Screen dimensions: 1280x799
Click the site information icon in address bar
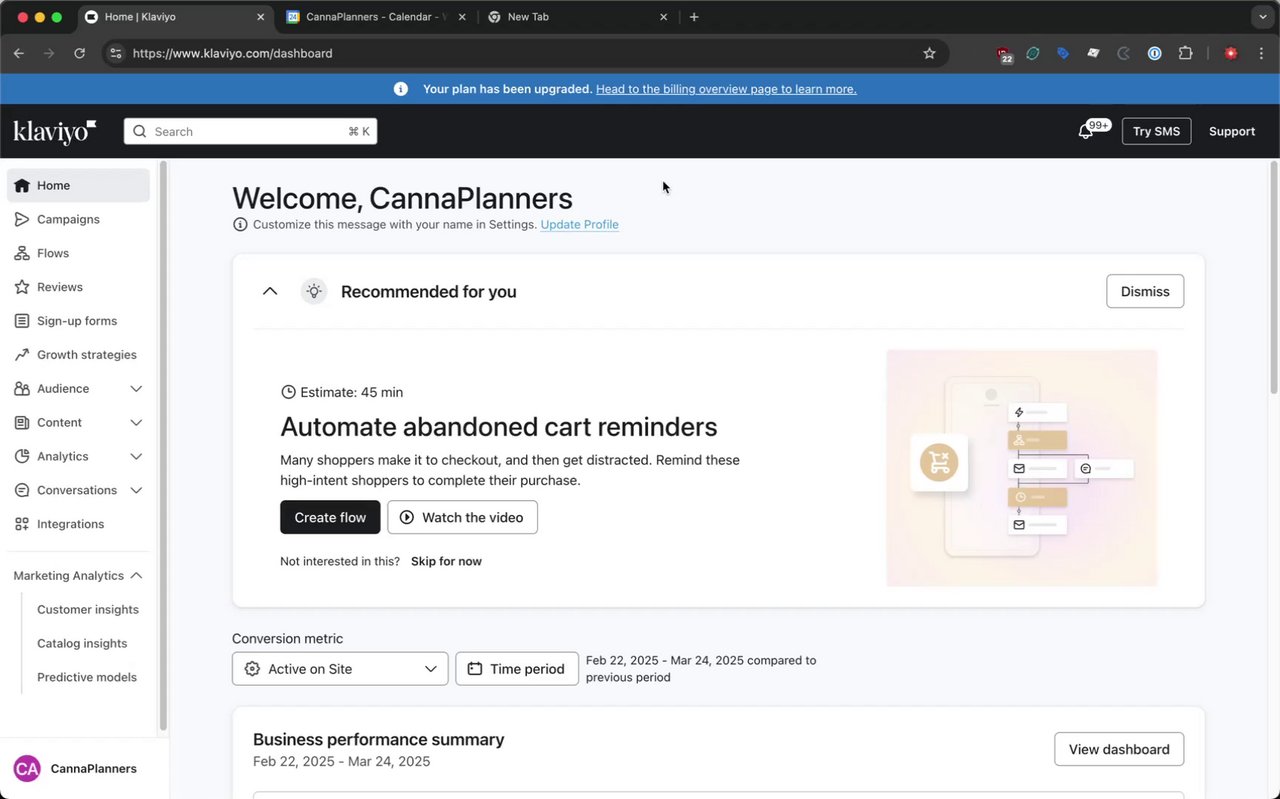[115, 53]
